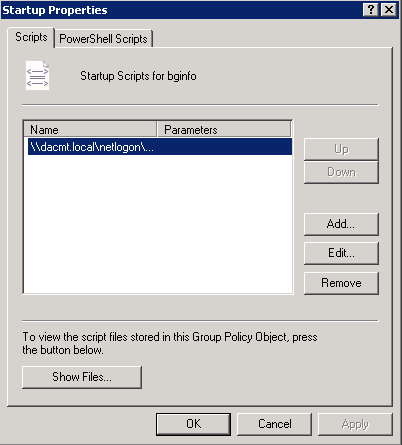Screen dimensions: 402x445
Task: Select the \\dacmt.local\netlogon script entry
Action: pyautogui.click(x=160, y=147)
